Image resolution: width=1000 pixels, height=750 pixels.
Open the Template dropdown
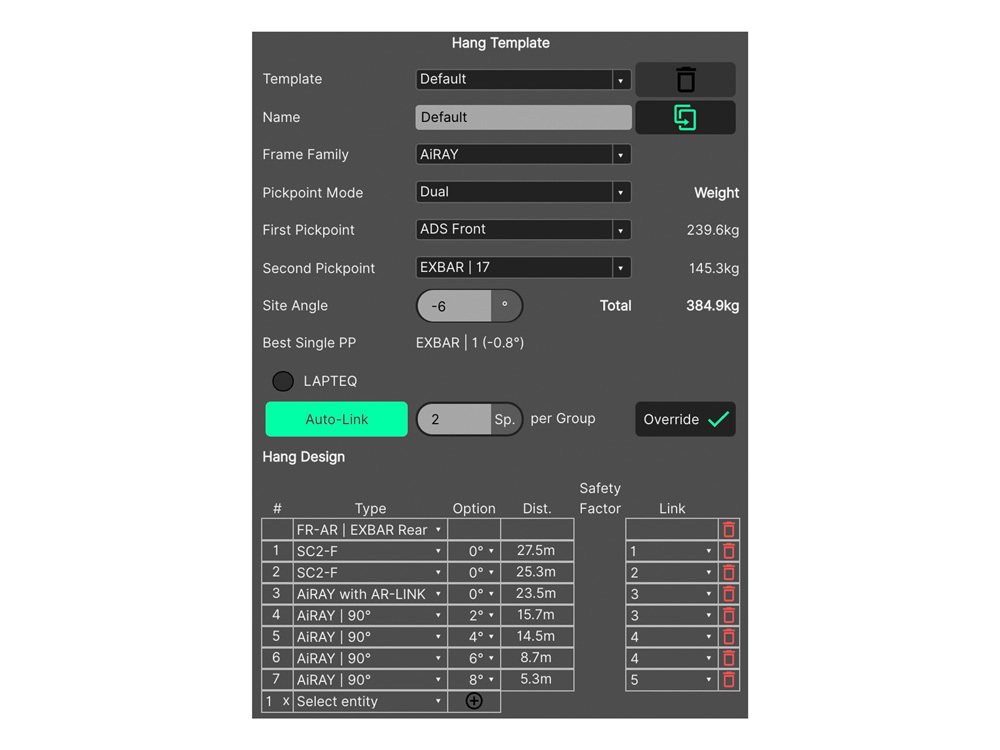pyautogui.click(x=523, y=79)
